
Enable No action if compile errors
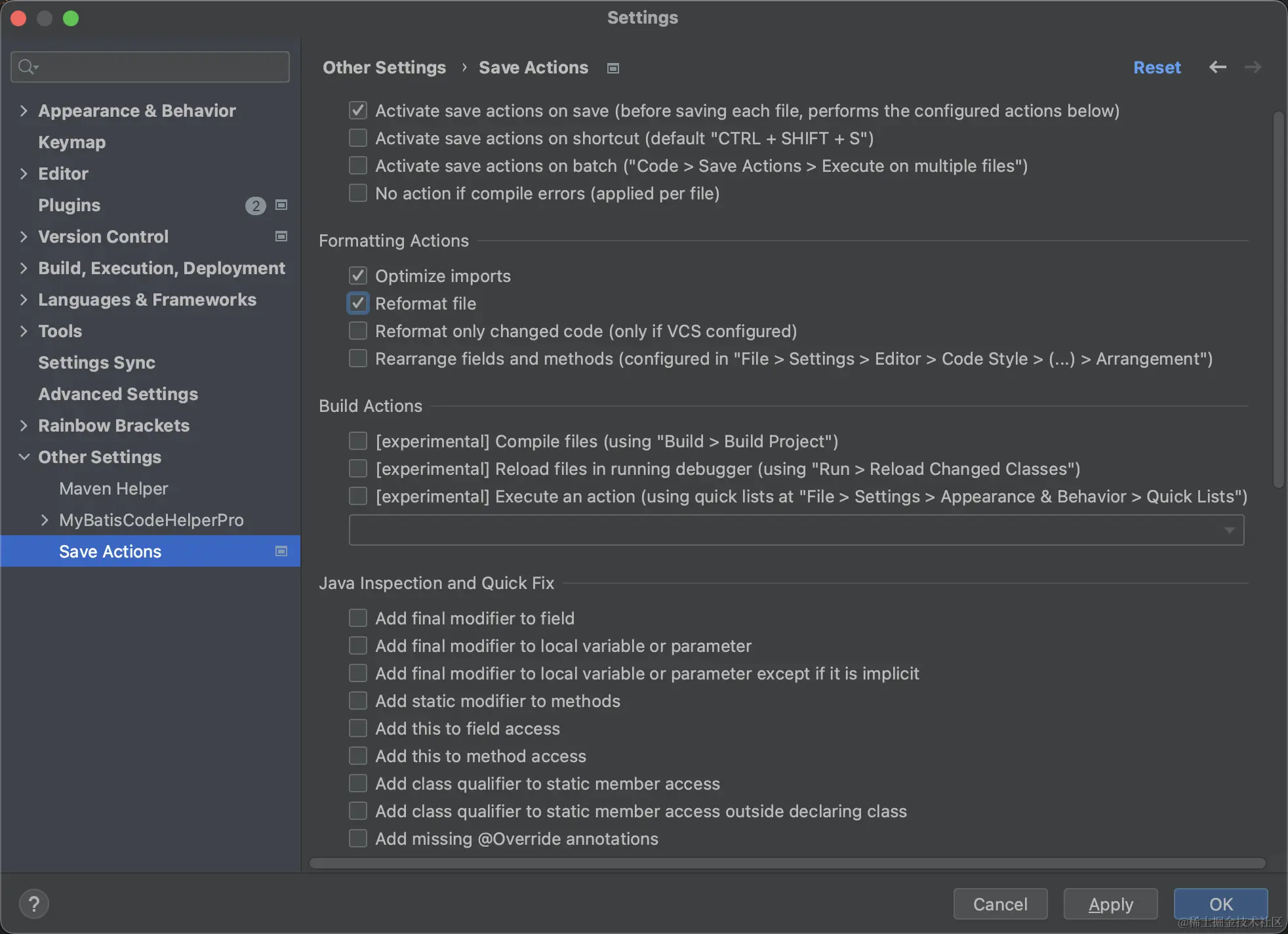[x=358, y=193]
